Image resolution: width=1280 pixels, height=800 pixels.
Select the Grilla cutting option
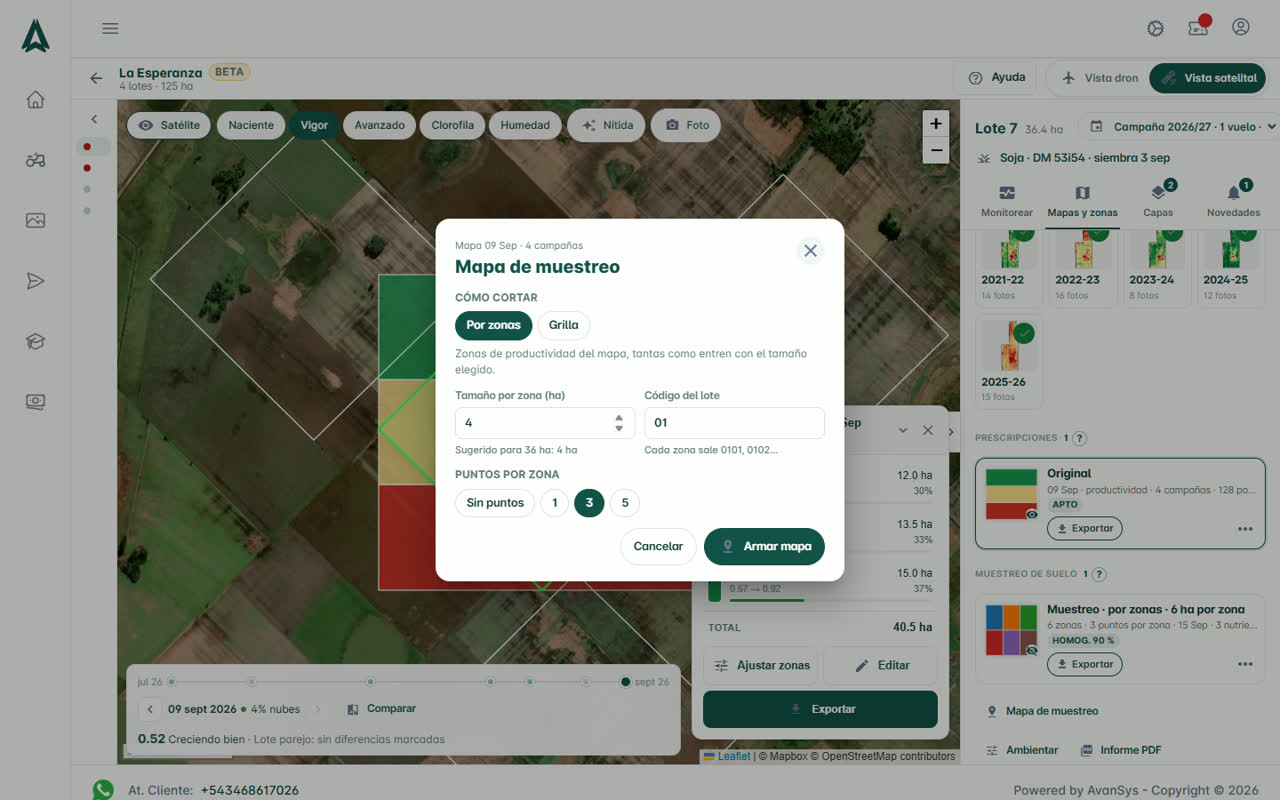(564, 326)
